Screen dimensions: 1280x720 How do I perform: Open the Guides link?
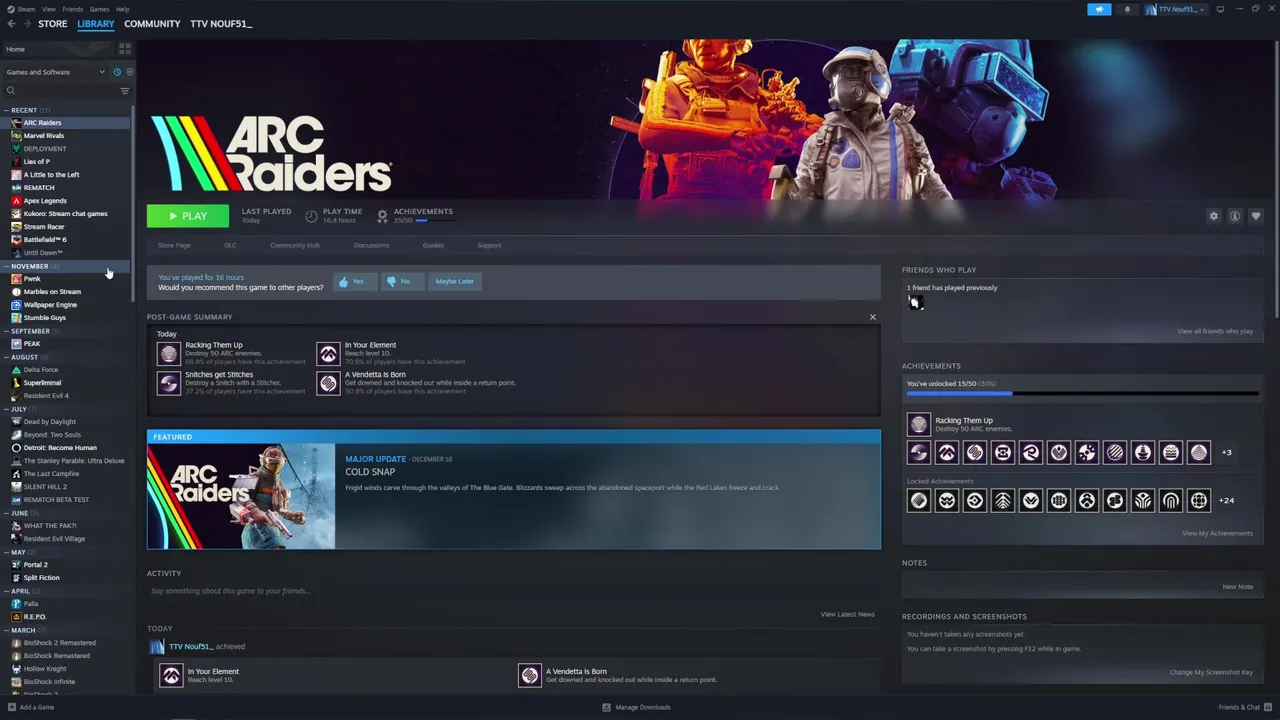coord(433,245)
